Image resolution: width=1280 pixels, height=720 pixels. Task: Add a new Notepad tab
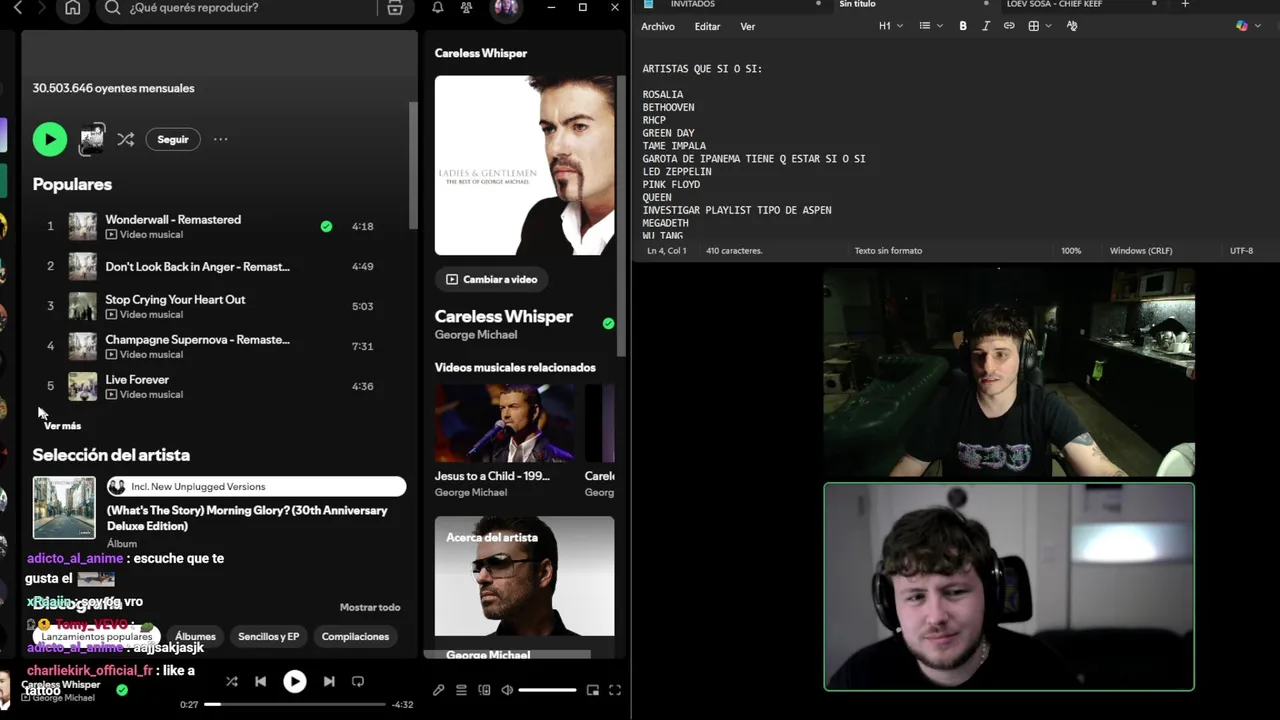pos(1185,4)
